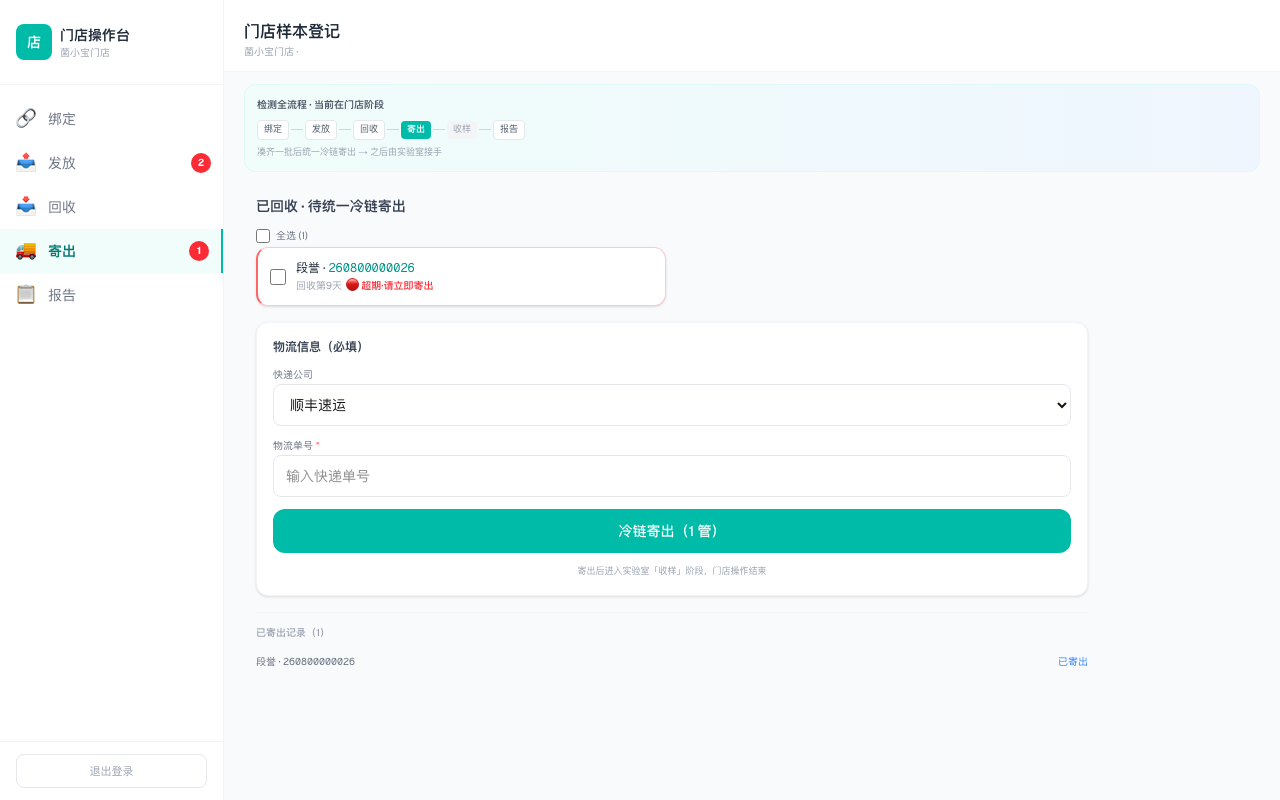Screen dimensions: 1280x800
Task: Open 绑定 in the sidebar
Action: [111, 119]
